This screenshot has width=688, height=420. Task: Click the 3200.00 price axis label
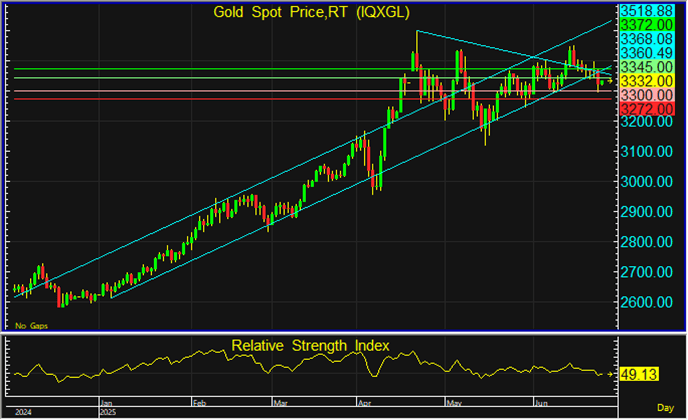[x=645, y=121]
